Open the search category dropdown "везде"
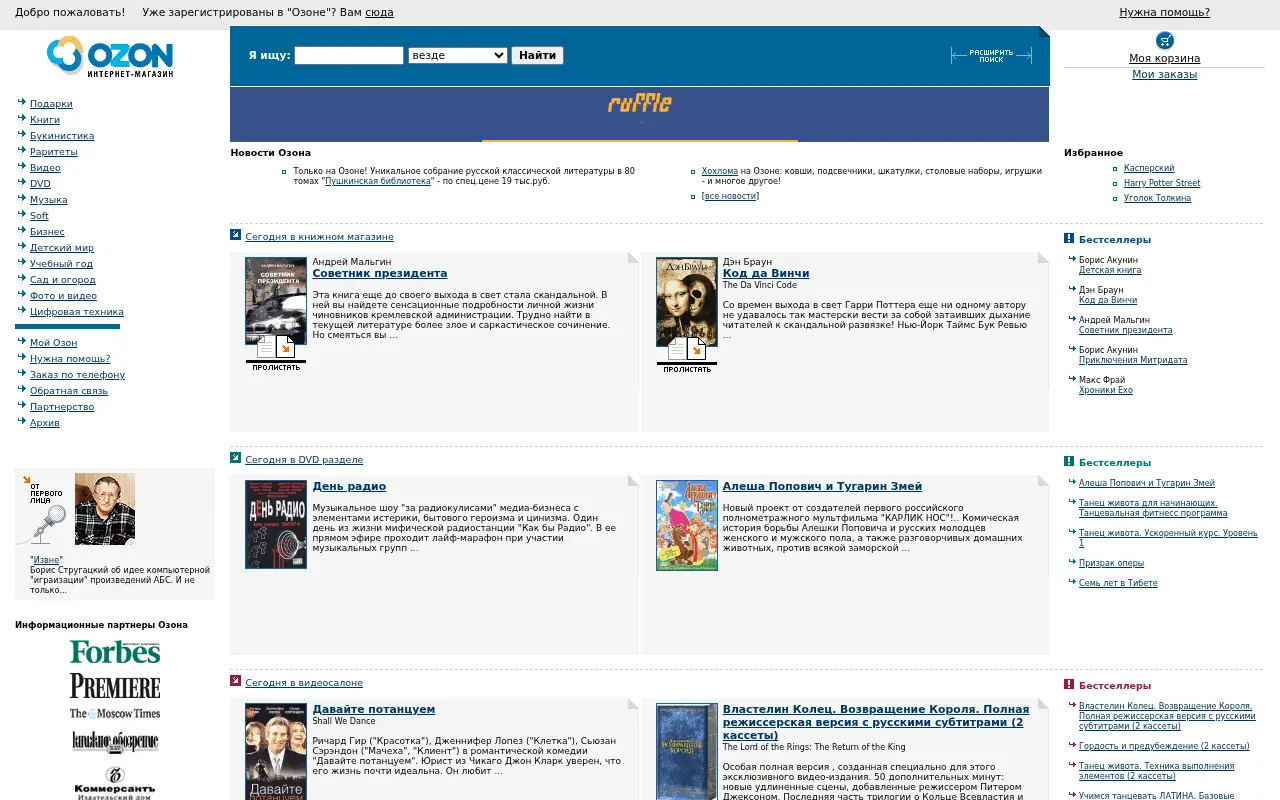This screenshot has height=800, width=1280. pos(458,55)
